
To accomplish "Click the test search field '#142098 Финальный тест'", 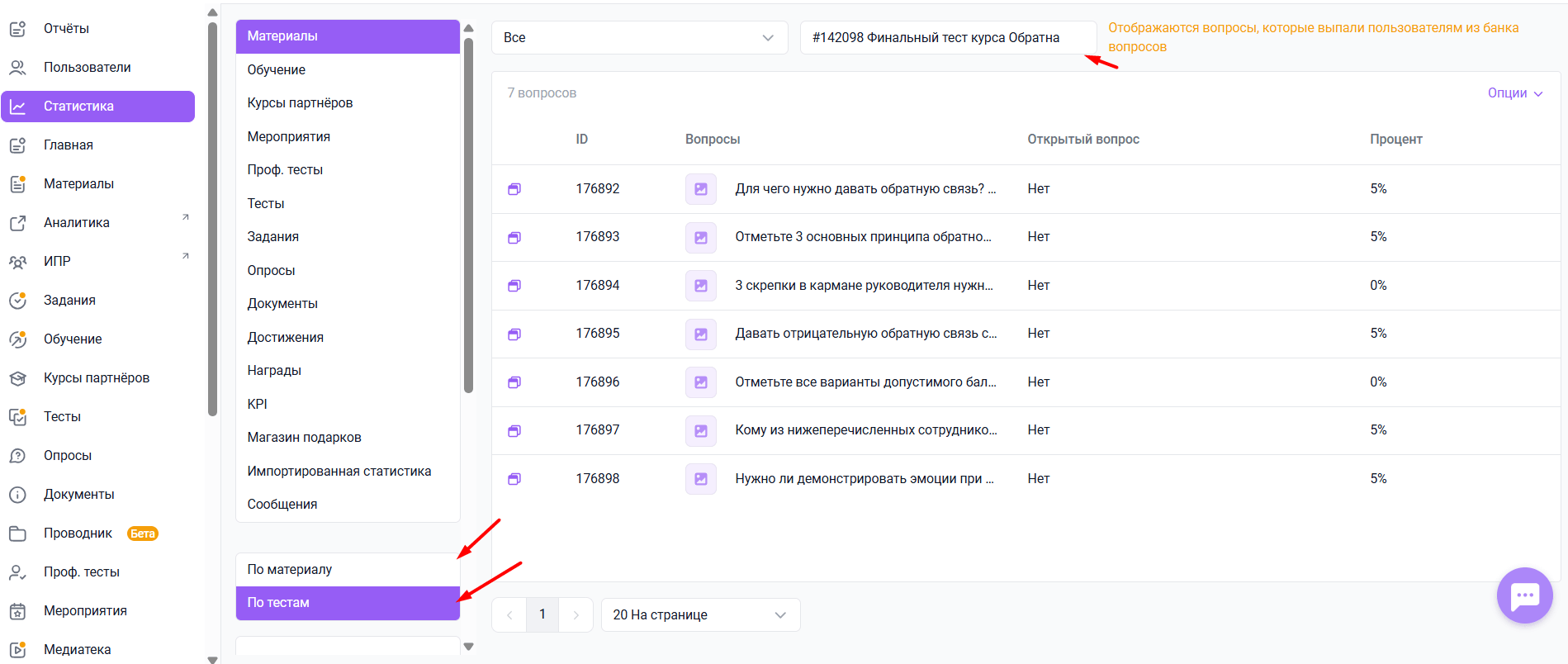I will 947,38.
